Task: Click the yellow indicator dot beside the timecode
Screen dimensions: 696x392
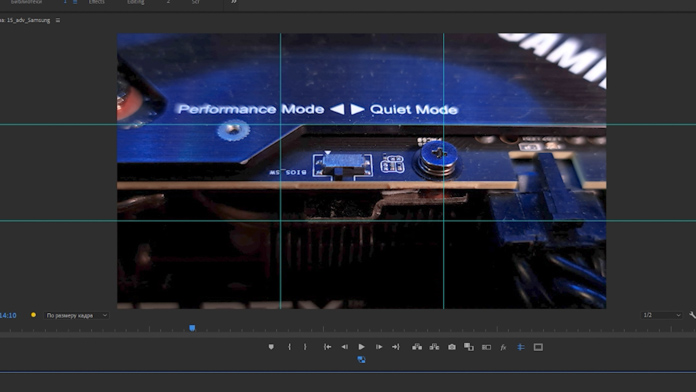Action: (33, 315)
